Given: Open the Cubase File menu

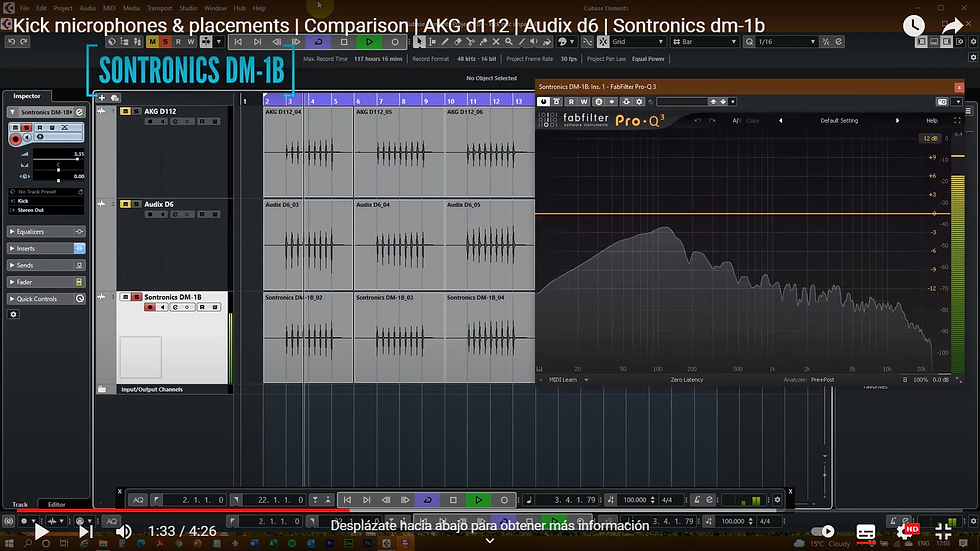Looking at the screenshot, I should coord(24,8).
